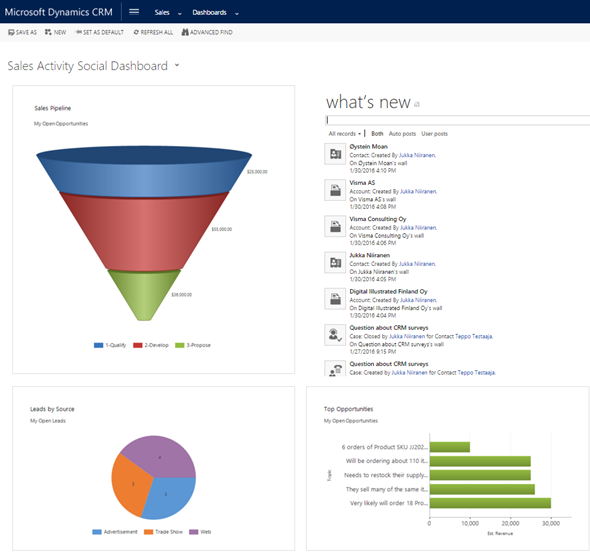Viewport: 590px width, 552px height.
Task: Open the Øystein Moan record title
Action: (x=368, y=146)
